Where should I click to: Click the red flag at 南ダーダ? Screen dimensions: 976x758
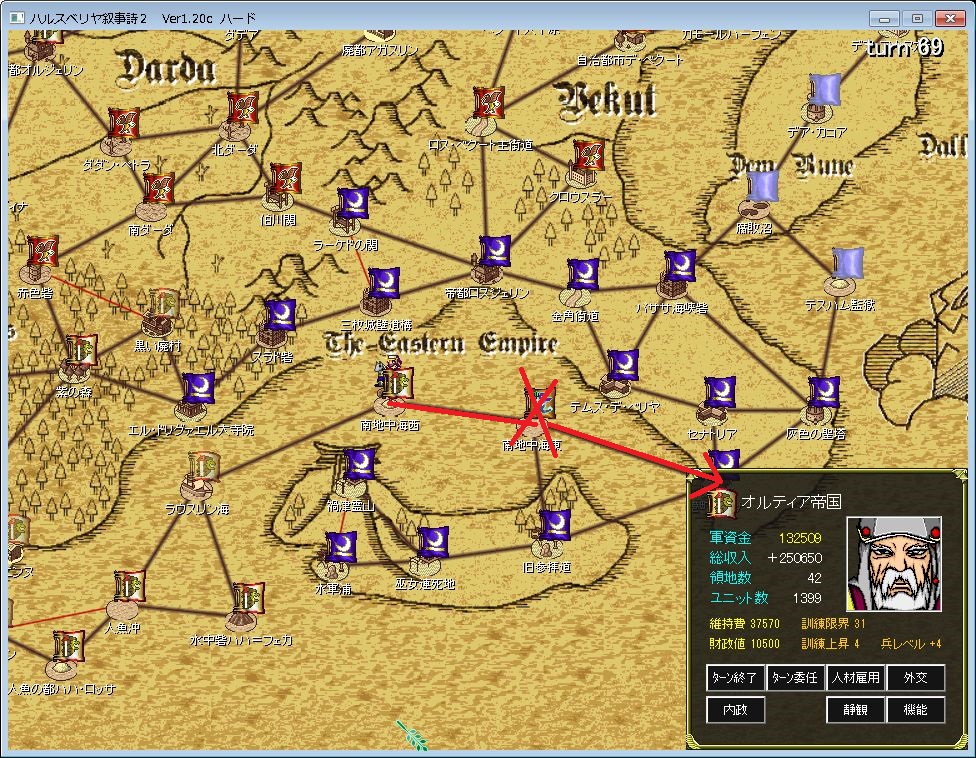pos(159,187)
